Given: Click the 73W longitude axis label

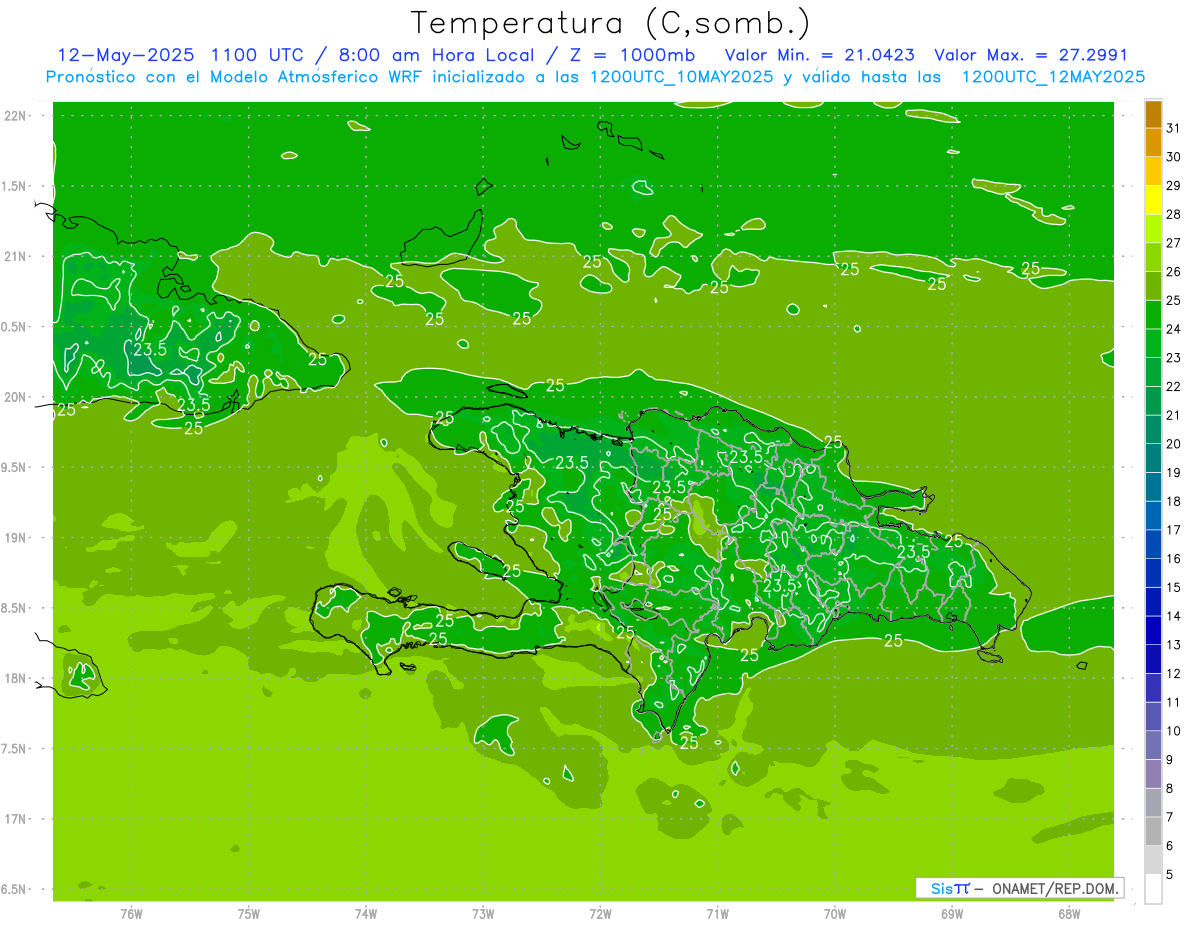Looking at the screenshot, I should pyautogui.click(x=483, y=913).
